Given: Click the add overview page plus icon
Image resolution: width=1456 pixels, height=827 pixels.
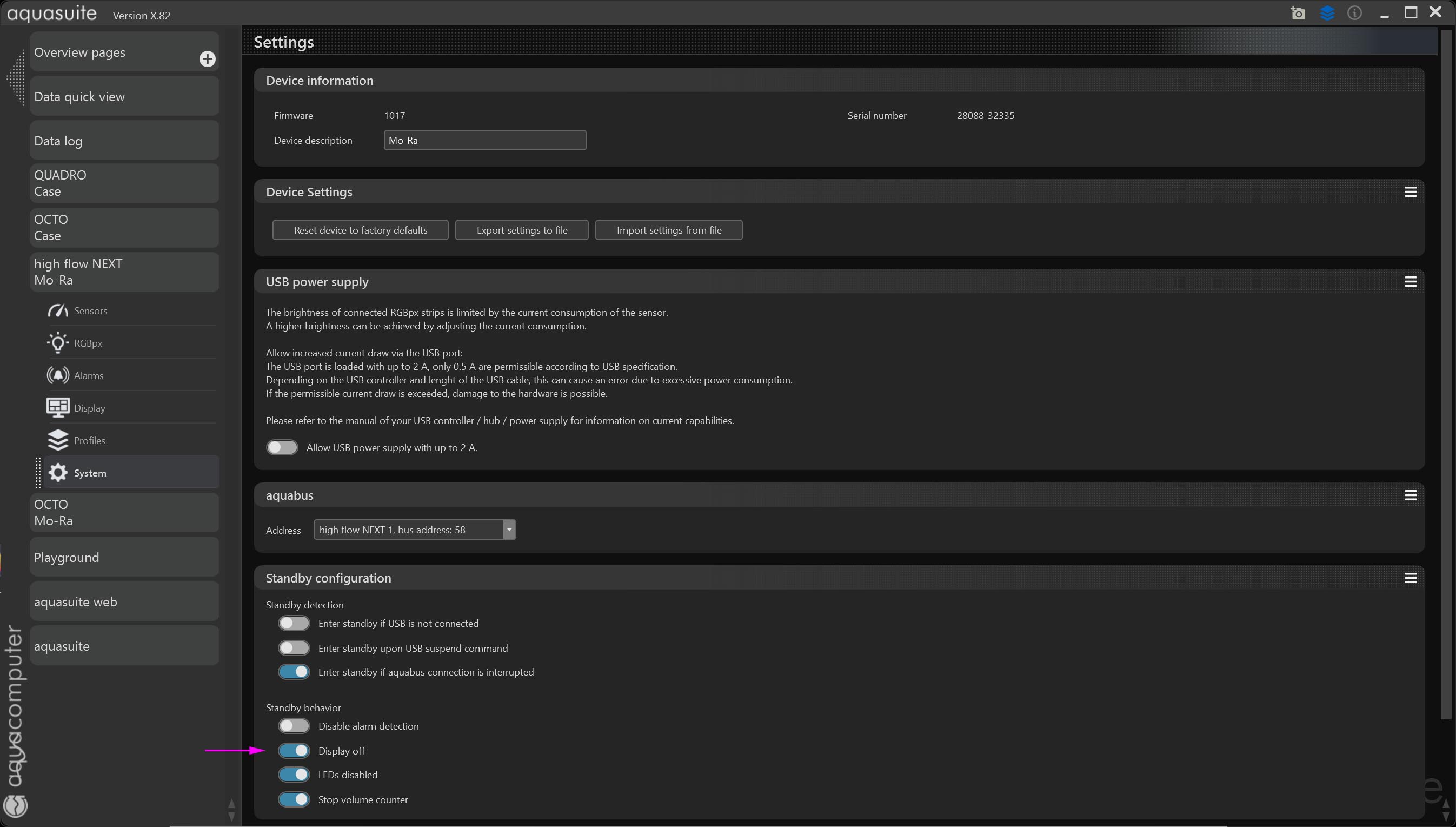Looking at the screenshot, I should (x=207, y=59).
